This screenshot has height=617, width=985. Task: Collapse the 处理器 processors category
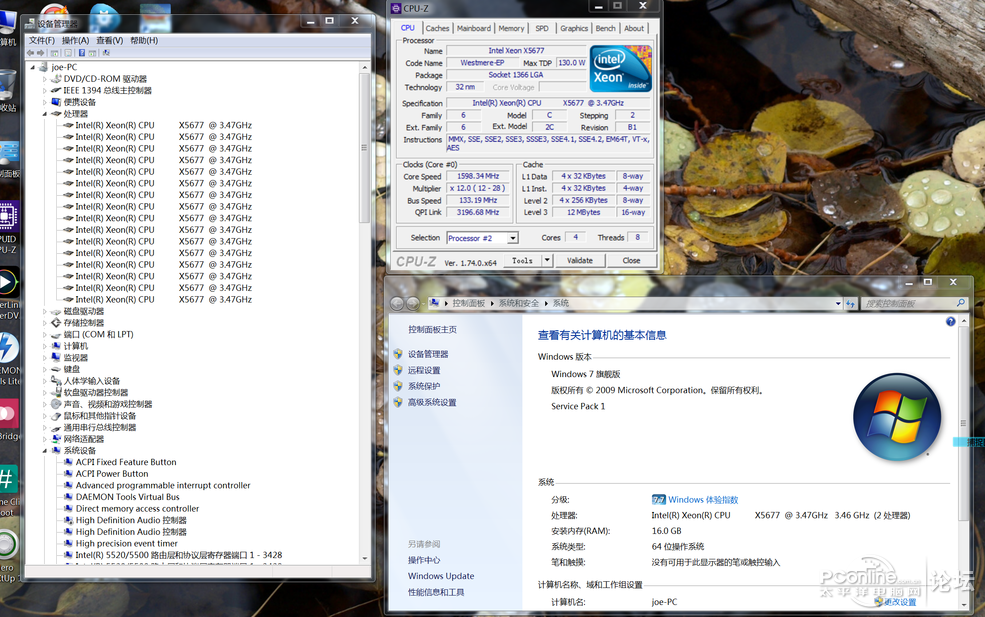point(45,114)
